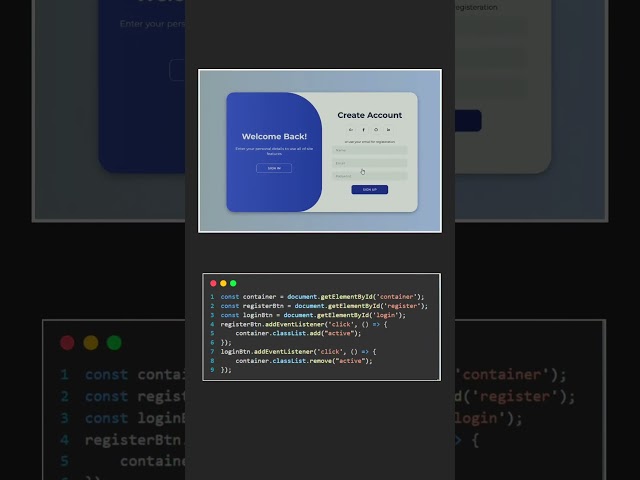This screenshot has height=480, width=640.
Task: Focus the Name input field
Action: pyautogui.click(x=370, y=150)
